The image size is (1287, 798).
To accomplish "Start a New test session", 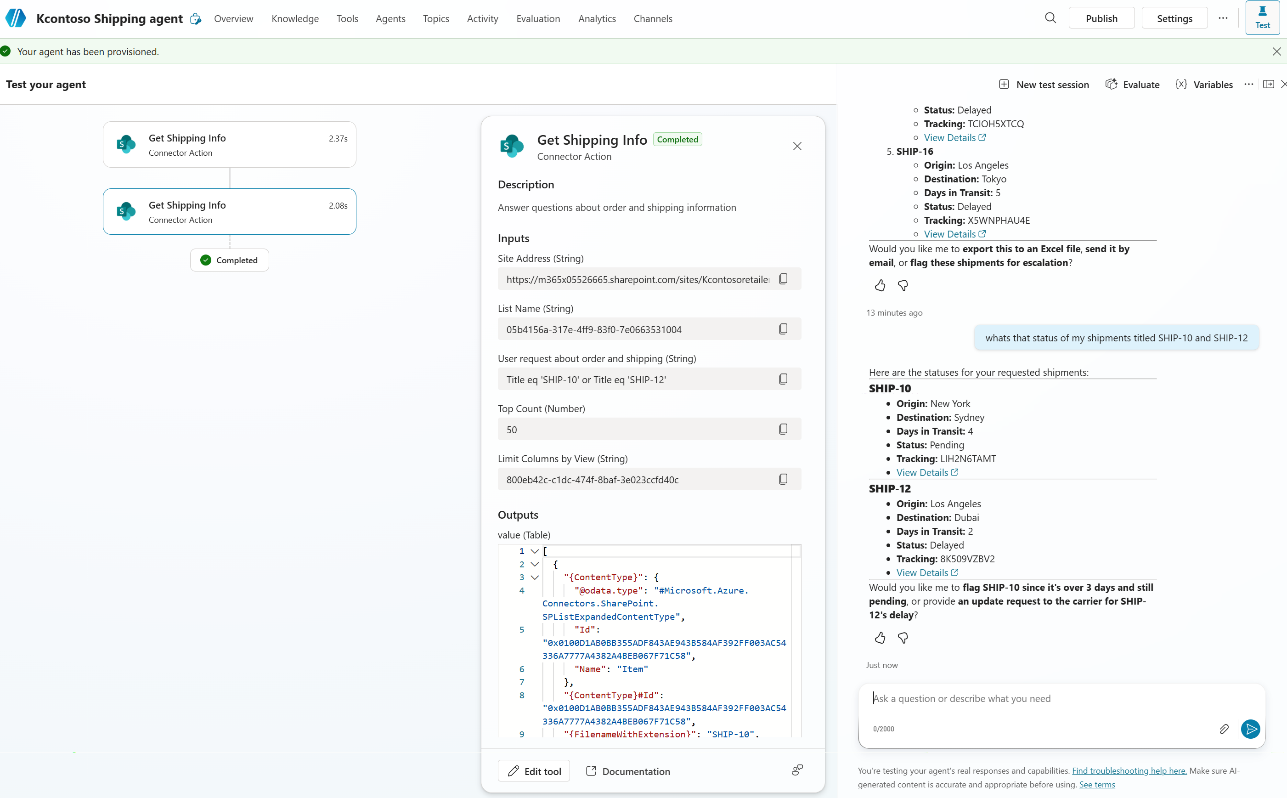I will 1044,85.
